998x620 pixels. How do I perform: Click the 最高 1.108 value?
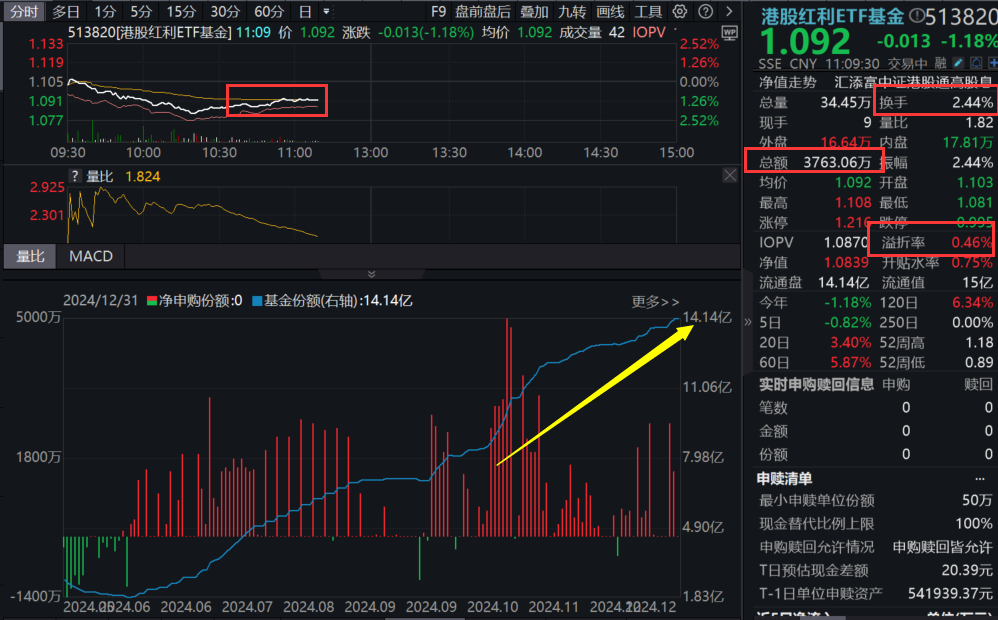tap(853, 202)
